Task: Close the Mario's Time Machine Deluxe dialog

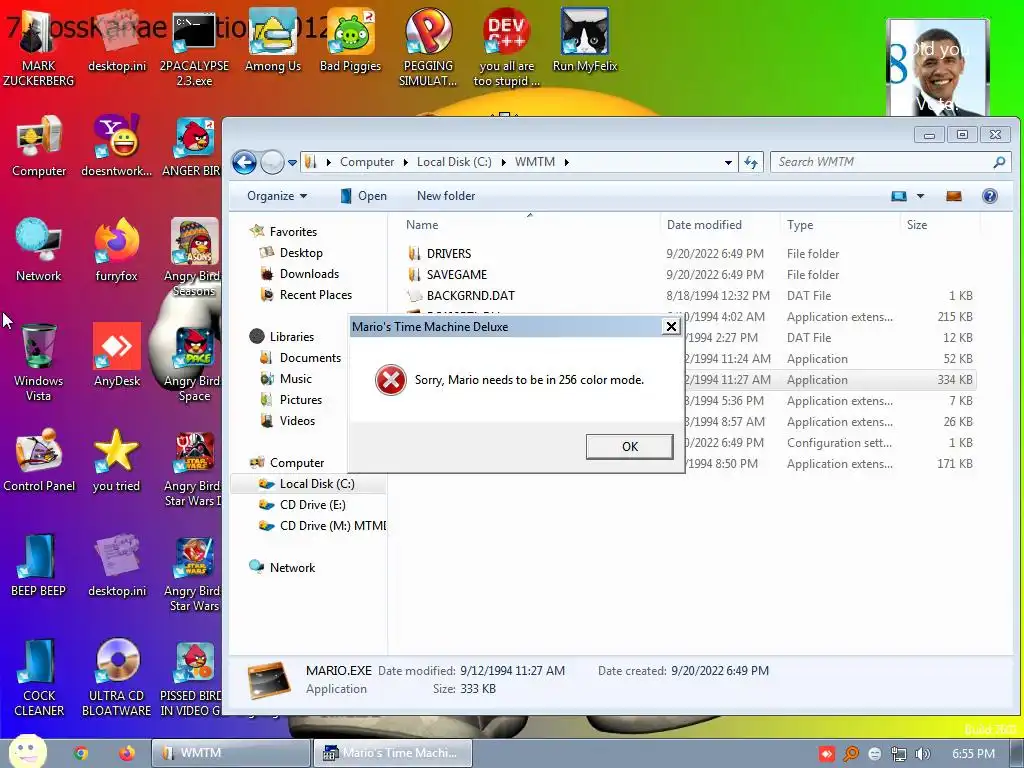Action: point(671,327)
